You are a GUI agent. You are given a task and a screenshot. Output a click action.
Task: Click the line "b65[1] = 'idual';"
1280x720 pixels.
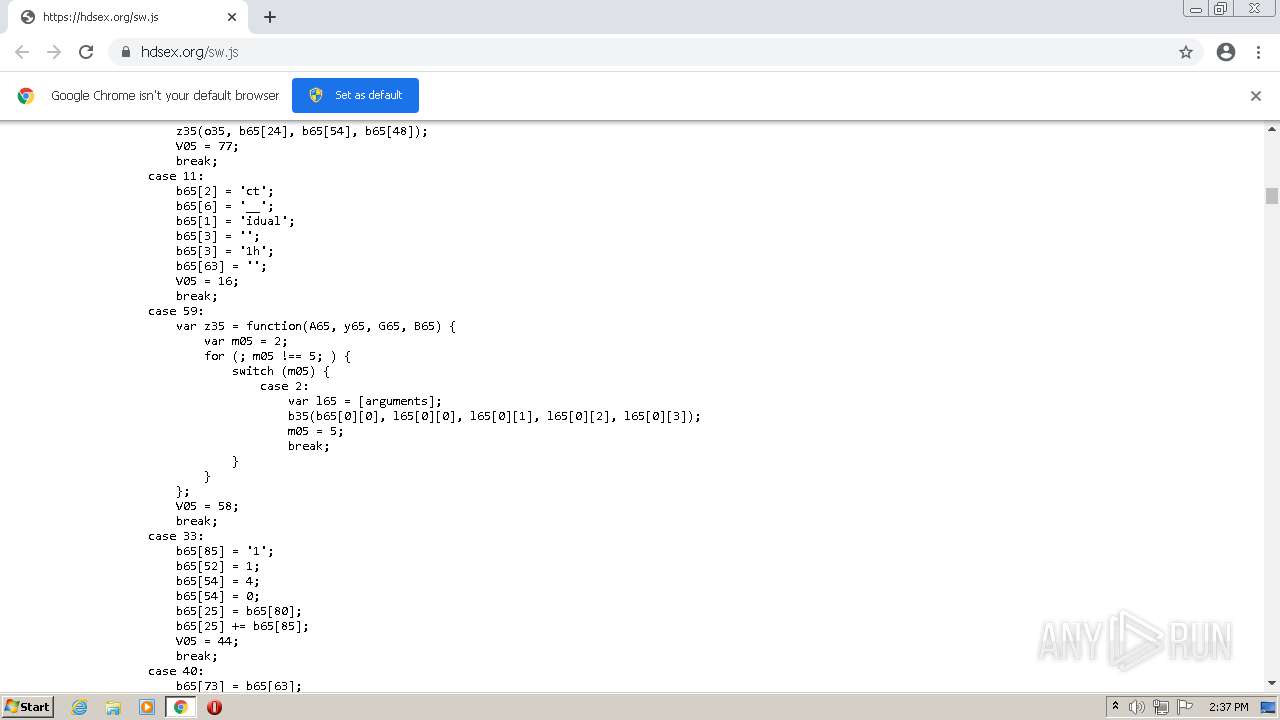235,221
